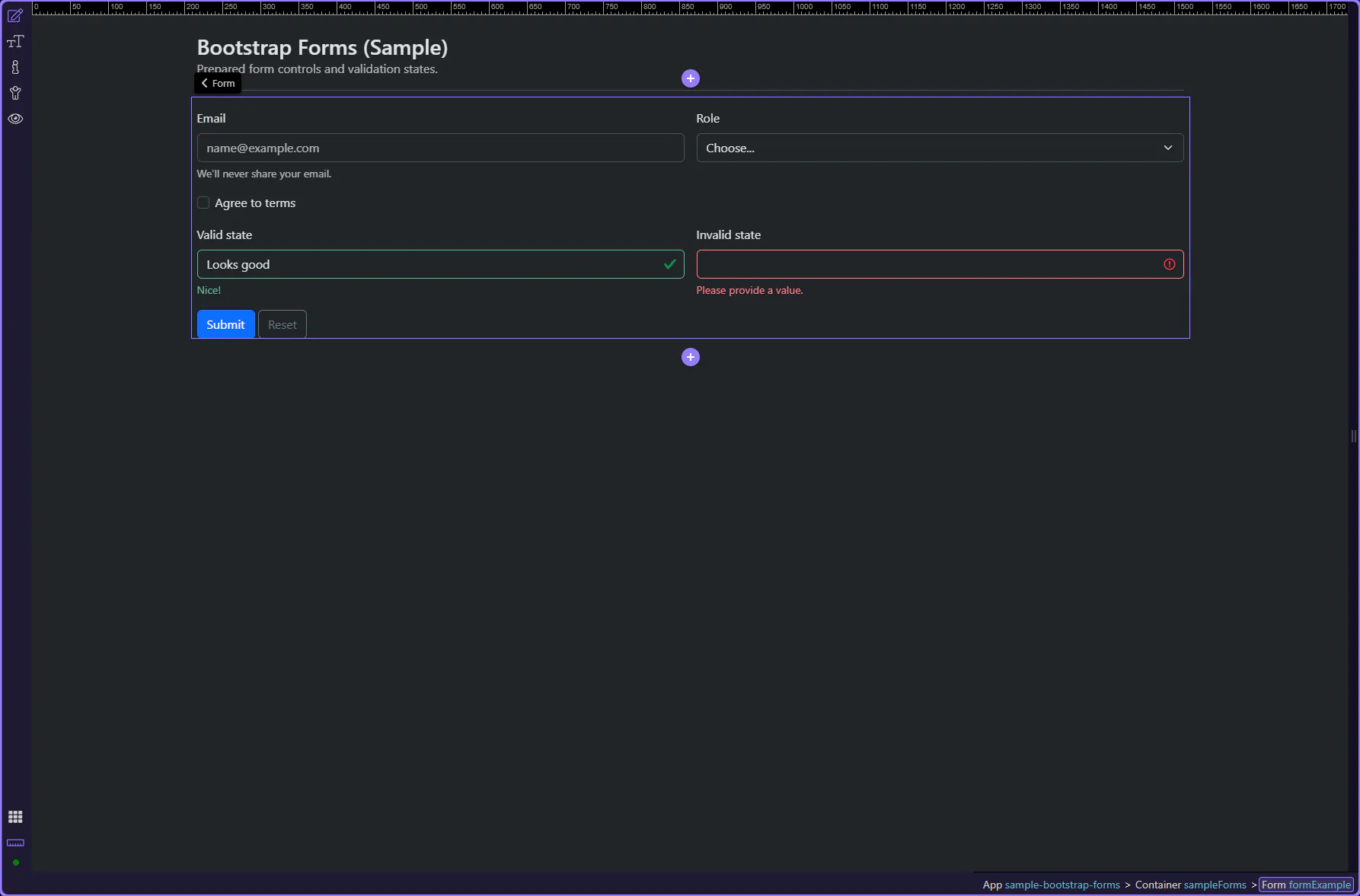Click the green valid checkmark icon
1360x896 pixels.
point(669,264)
